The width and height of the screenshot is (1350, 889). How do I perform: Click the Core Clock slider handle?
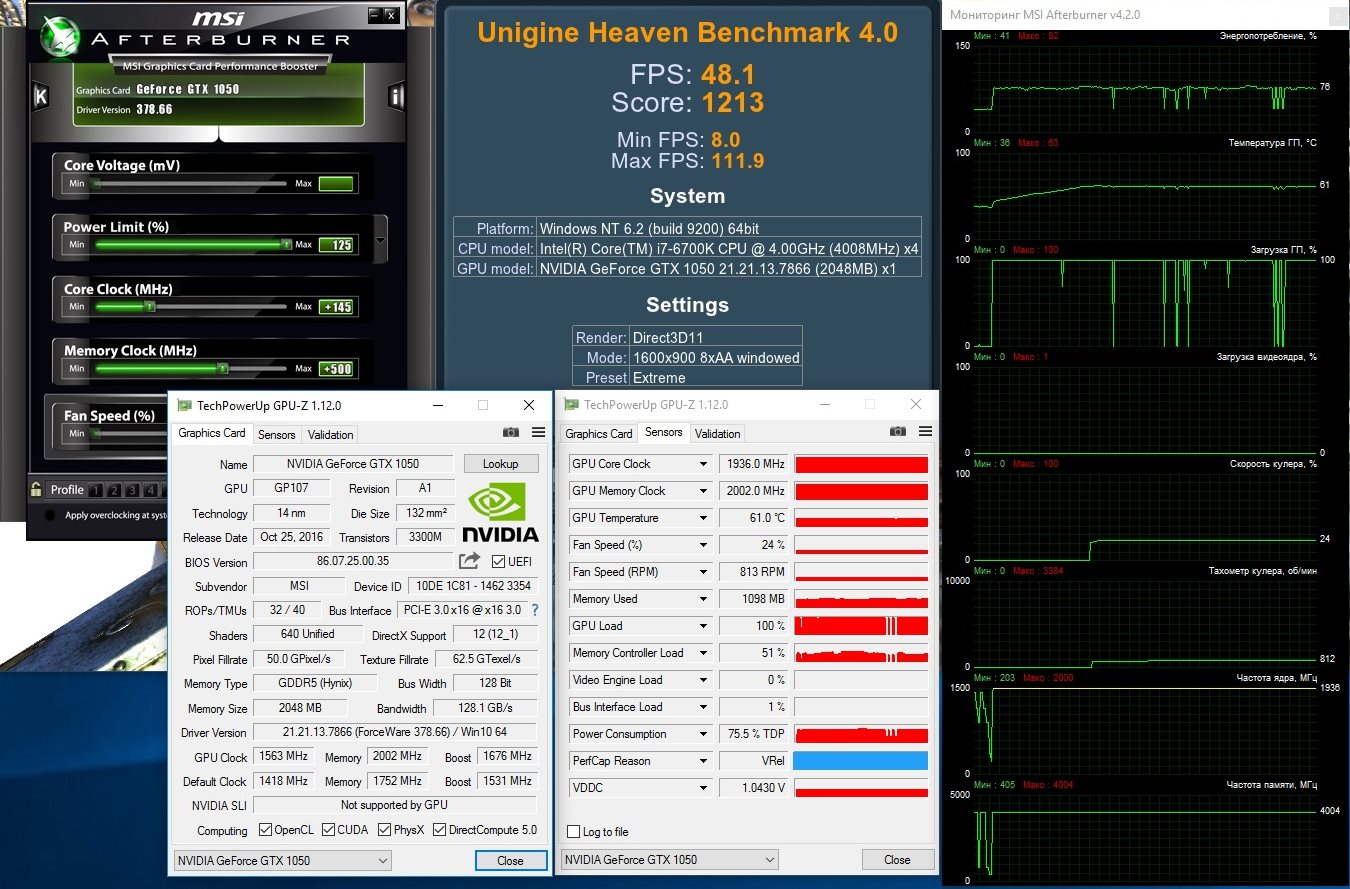(150, 306)
